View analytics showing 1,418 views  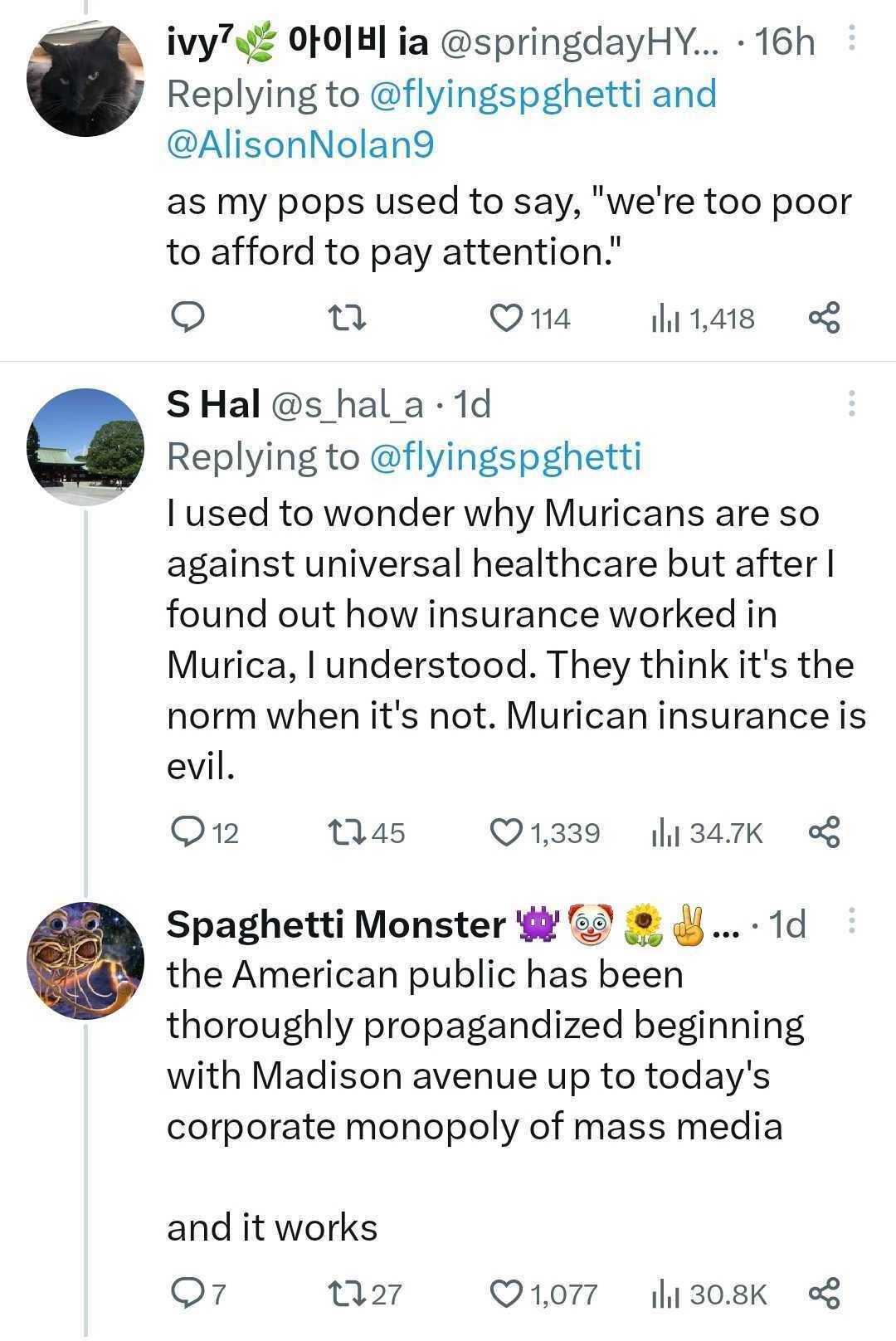703,318
